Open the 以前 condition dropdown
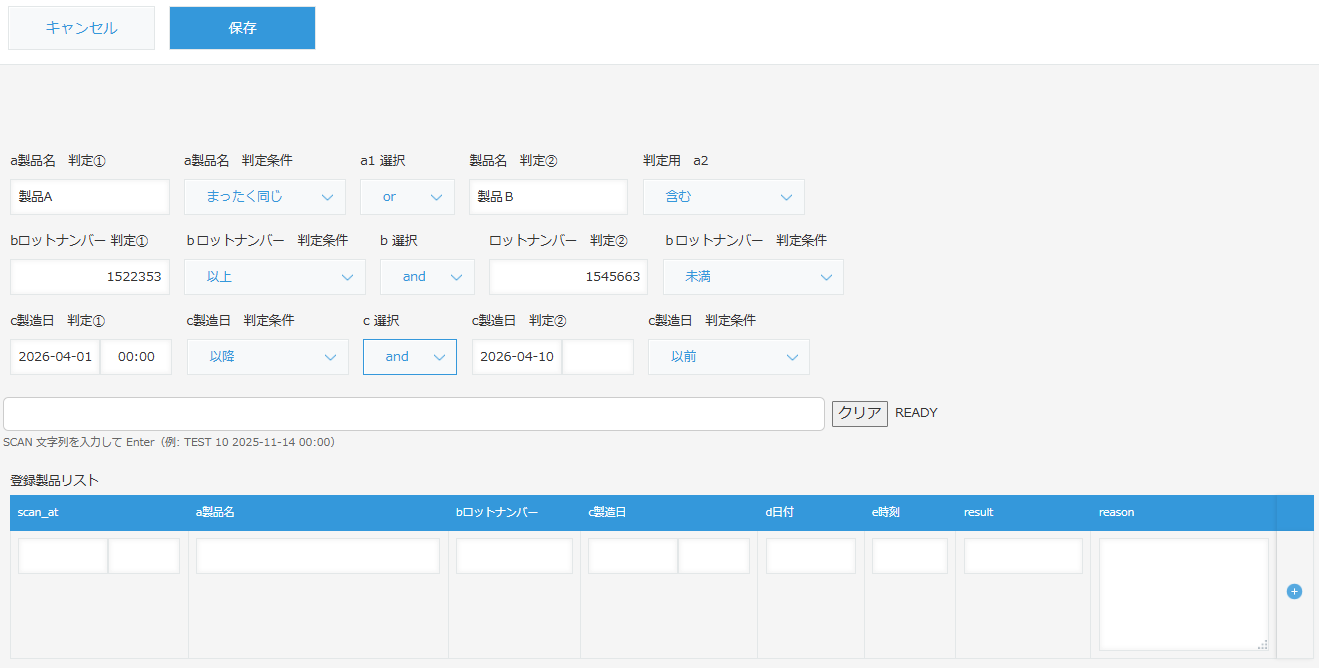 pyautogui.click(x=728, y=356)
